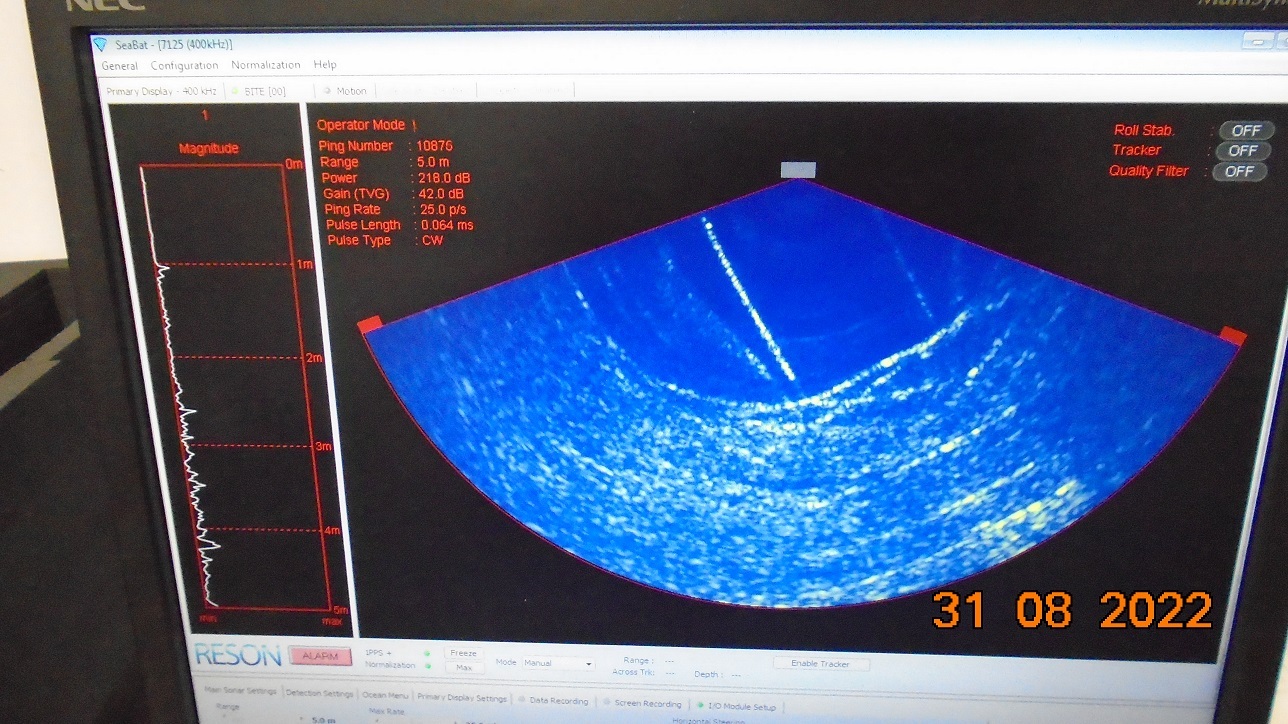Image resolution: width=1288 pixels, height=724 pixels.
Task: Open the Mode dropdown set to Manual
Action: [x=557, y=663]
